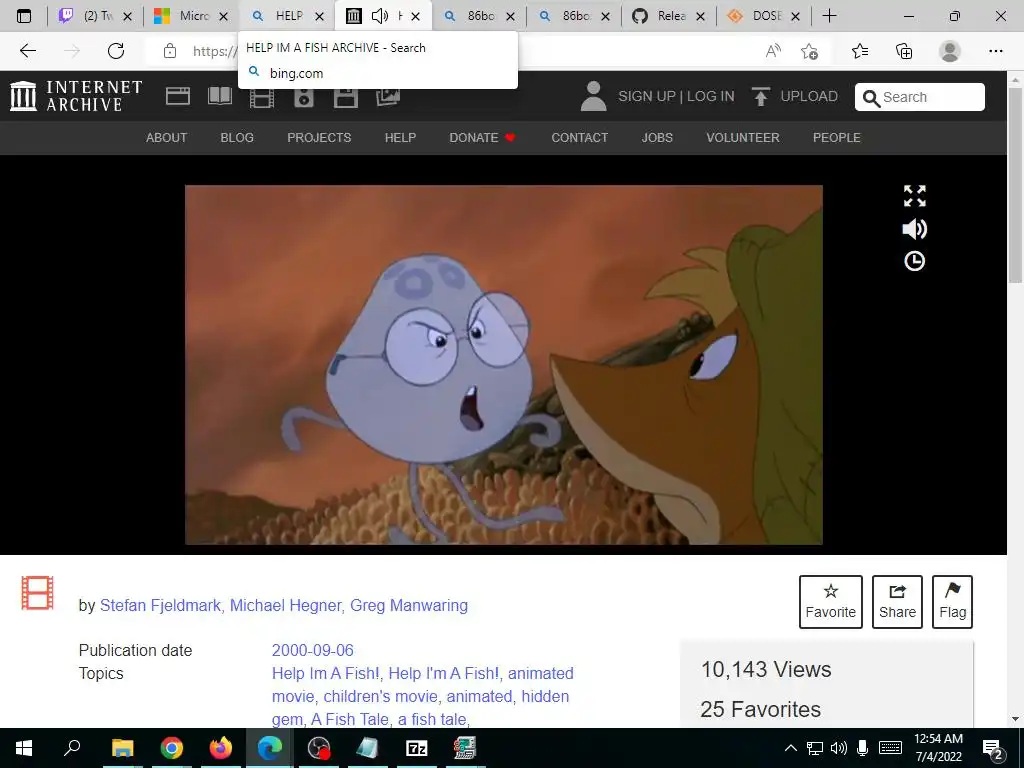Click the Flag button
Screen dimensions: 1024x768
953,602
